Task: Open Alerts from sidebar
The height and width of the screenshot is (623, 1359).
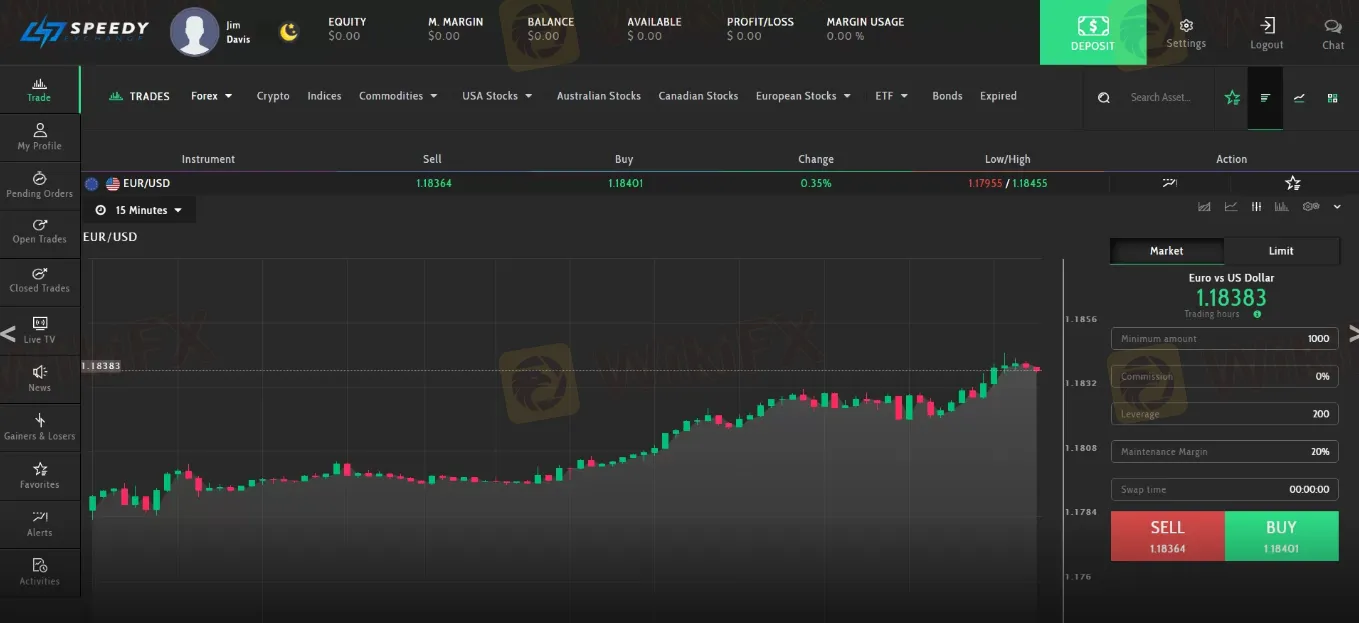Action: point(39,524)
